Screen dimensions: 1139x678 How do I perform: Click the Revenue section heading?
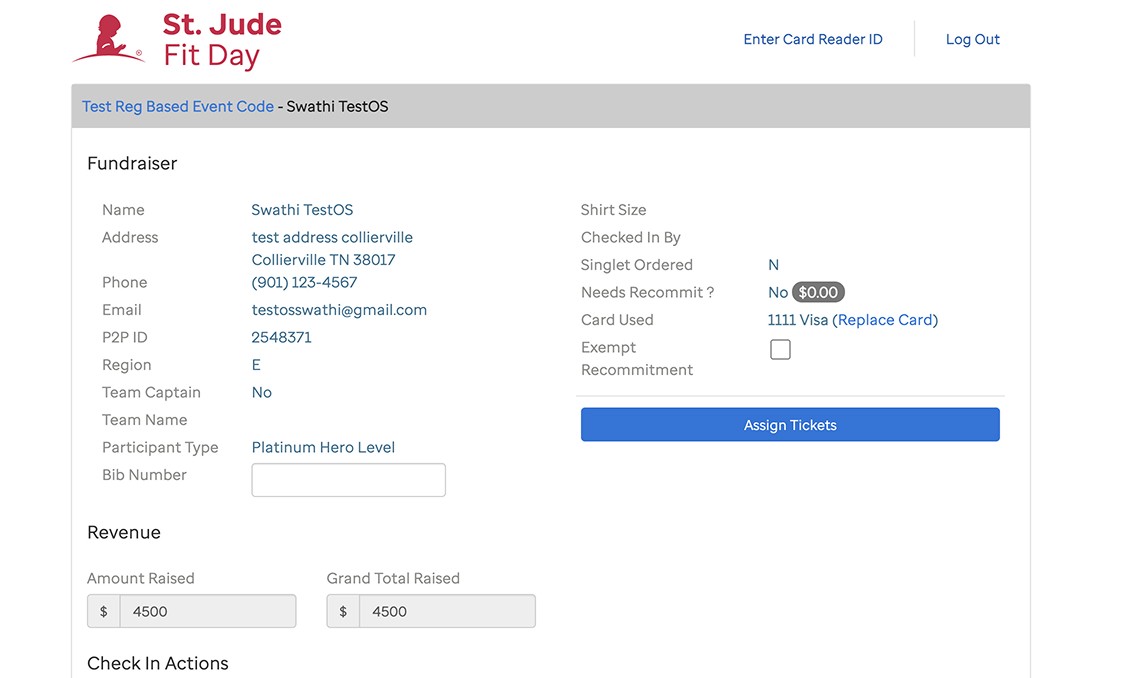pos(124,533)
